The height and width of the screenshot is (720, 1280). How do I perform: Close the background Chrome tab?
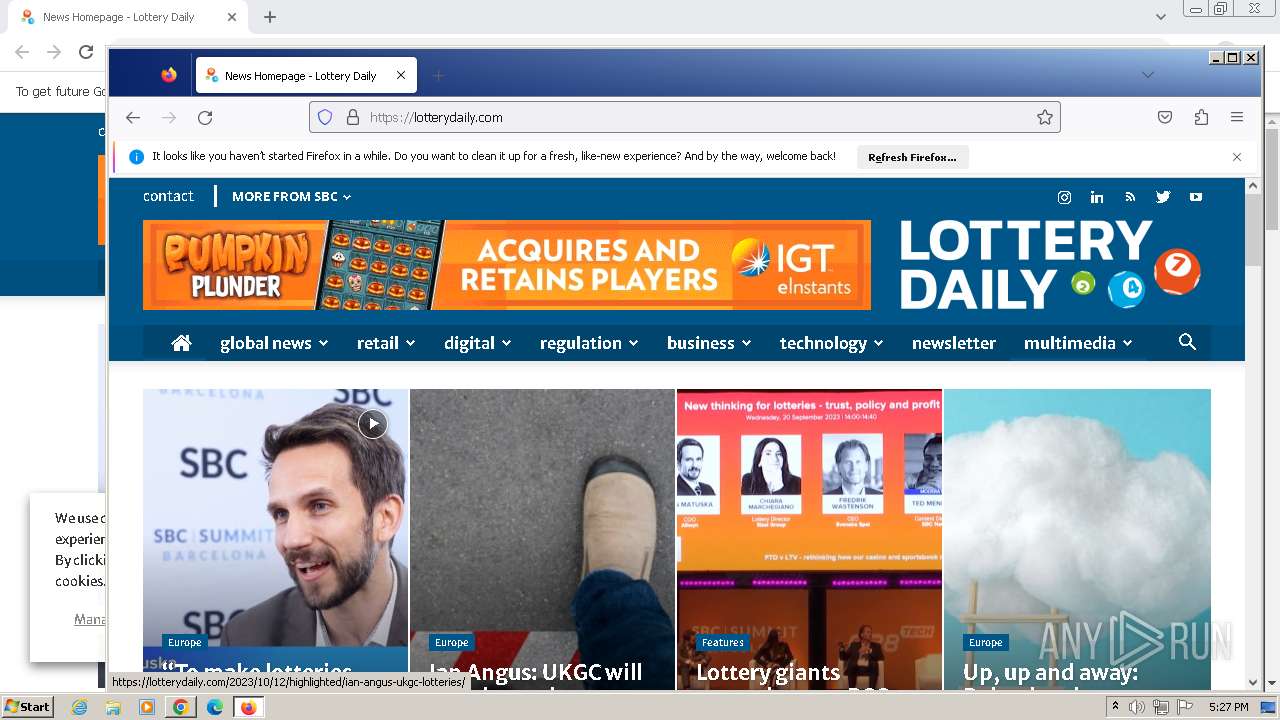coord(232,17)
